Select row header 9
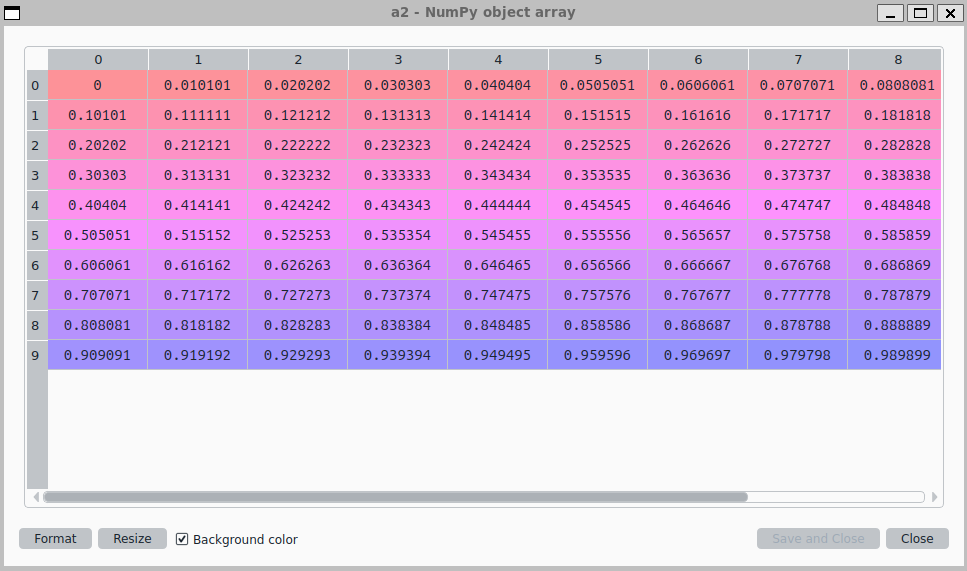The image size is (967, 571). pyautogui.click(x=37, y=355)
